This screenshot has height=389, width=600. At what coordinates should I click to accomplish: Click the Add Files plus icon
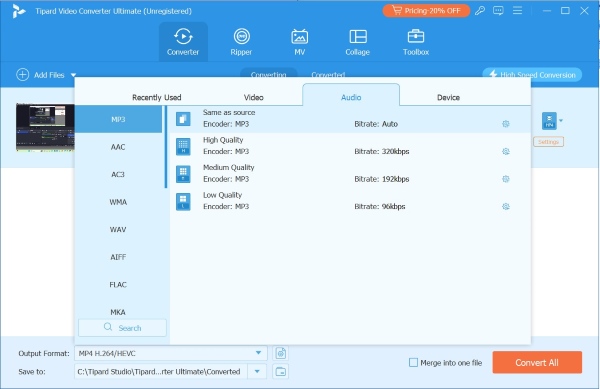click(23, 75)
